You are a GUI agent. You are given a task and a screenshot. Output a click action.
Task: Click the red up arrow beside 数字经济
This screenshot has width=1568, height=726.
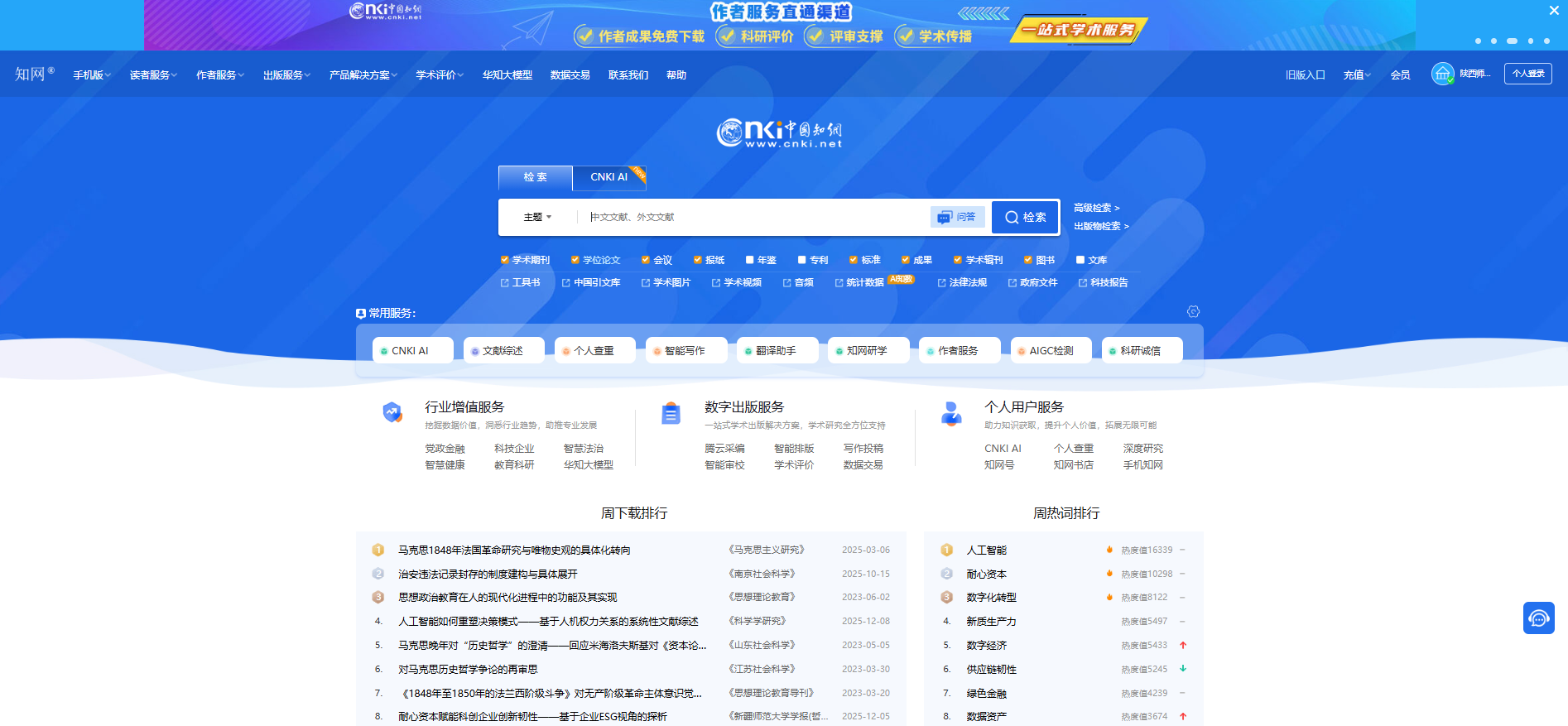(x=1183, y=645)
